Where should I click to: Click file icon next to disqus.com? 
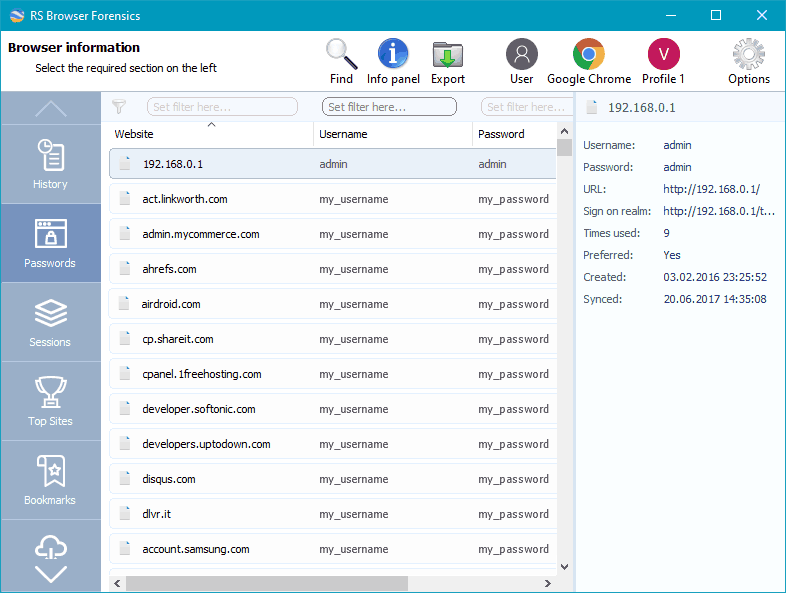[125, 478]
